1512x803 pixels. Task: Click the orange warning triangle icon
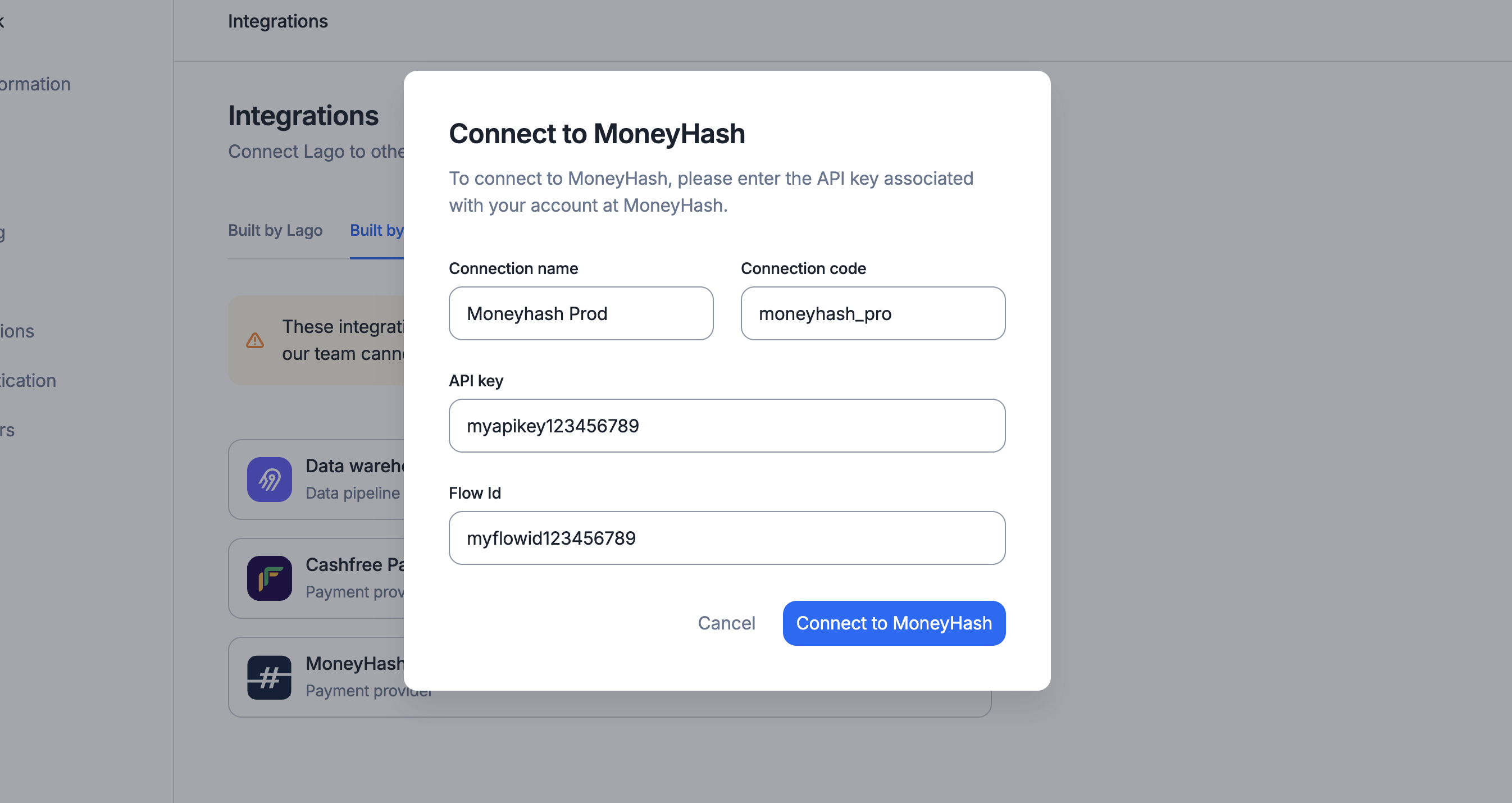tap(255, 340)
